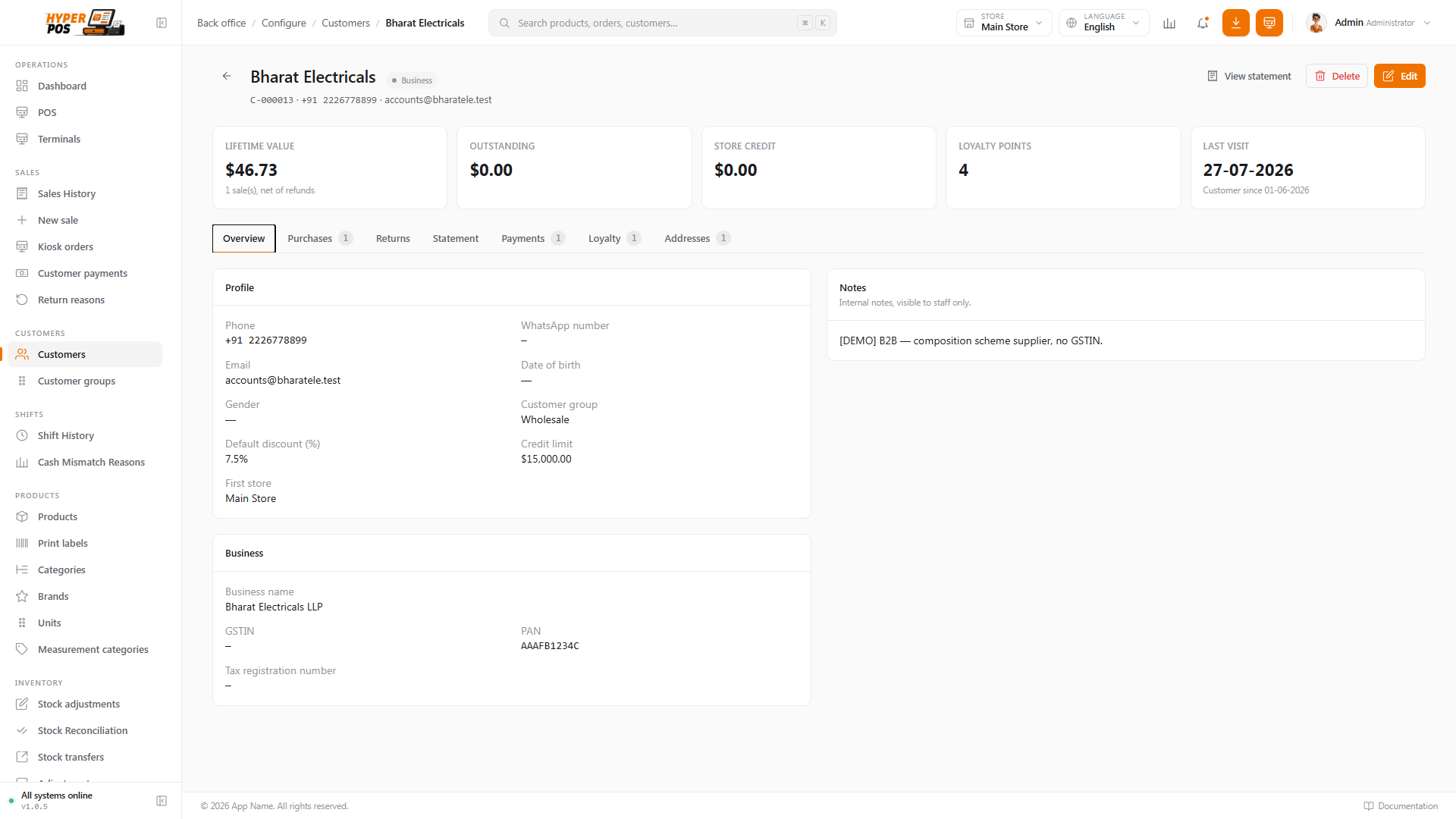1456x819 pixels.
Task: Switch to the Returns tab
Action: tap(393, 238)
